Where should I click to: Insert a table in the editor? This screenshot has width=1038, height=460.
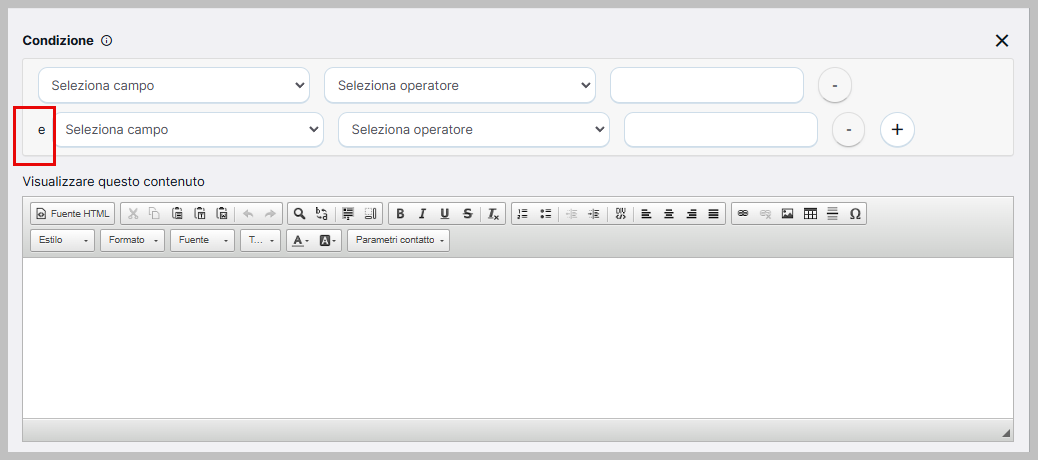coord(810,214)
